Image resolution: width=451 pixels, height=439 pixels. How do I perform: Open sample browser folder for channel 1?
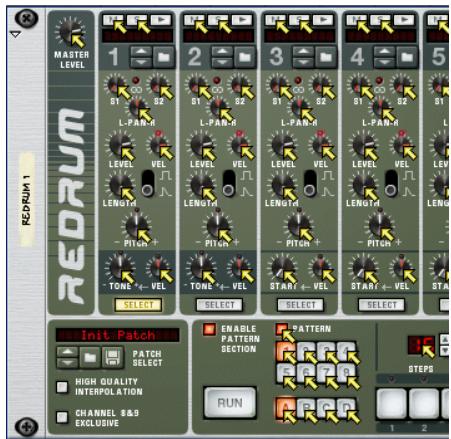click(x=164, y=57)
